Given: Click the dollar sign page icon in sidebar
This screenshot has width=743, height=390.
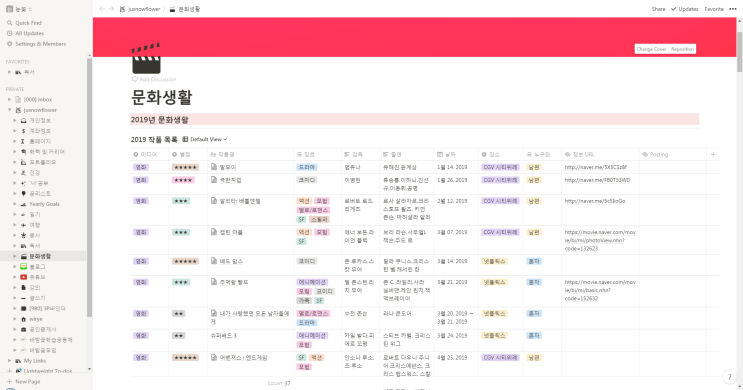Looking at the screenshot, I should 23,131.
